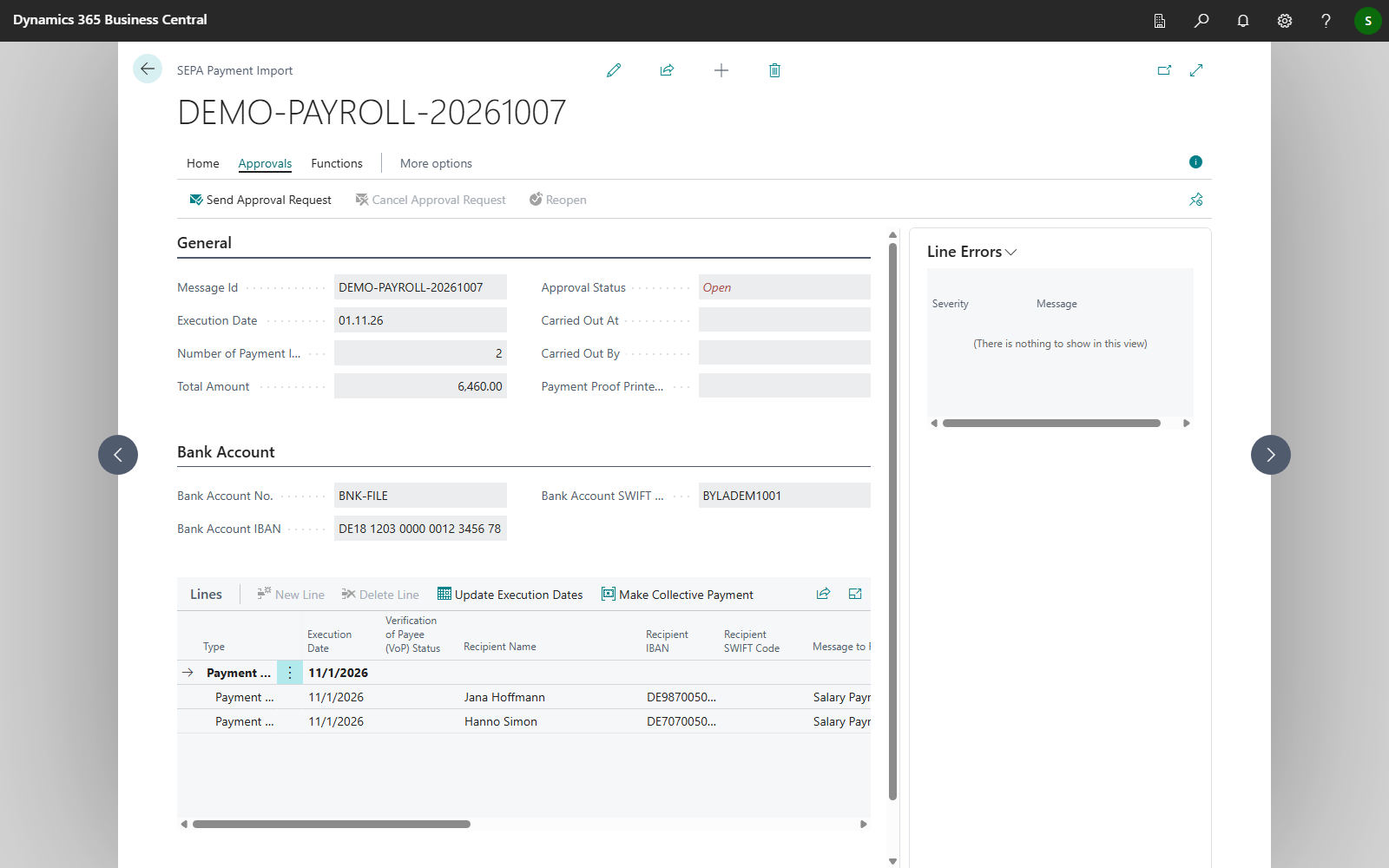This screenshot has height=868, width=1389.
Task: Go back using the back arrow
Action: pyautogui.click(x=148, y=69)
